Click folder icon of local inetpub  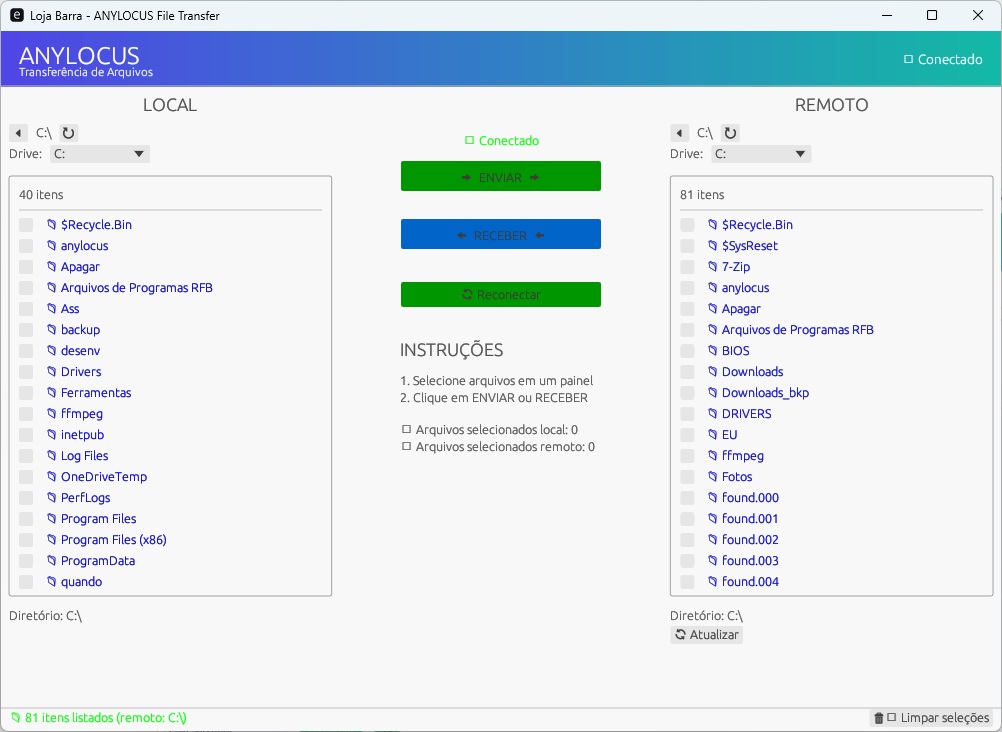point(52,435)
